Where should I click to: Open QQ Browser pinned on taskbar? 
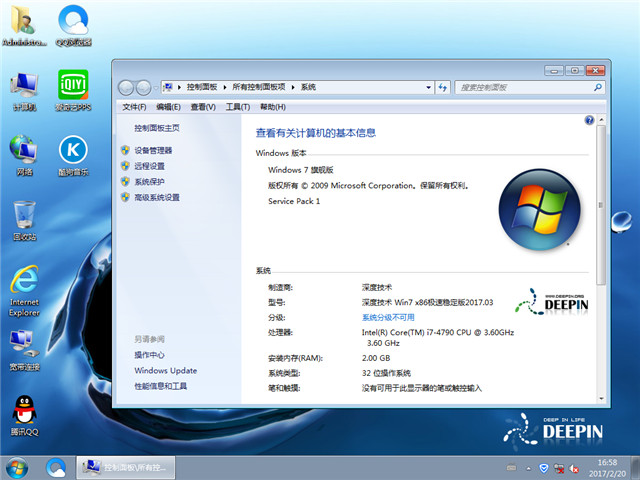[x=56, y=468]
